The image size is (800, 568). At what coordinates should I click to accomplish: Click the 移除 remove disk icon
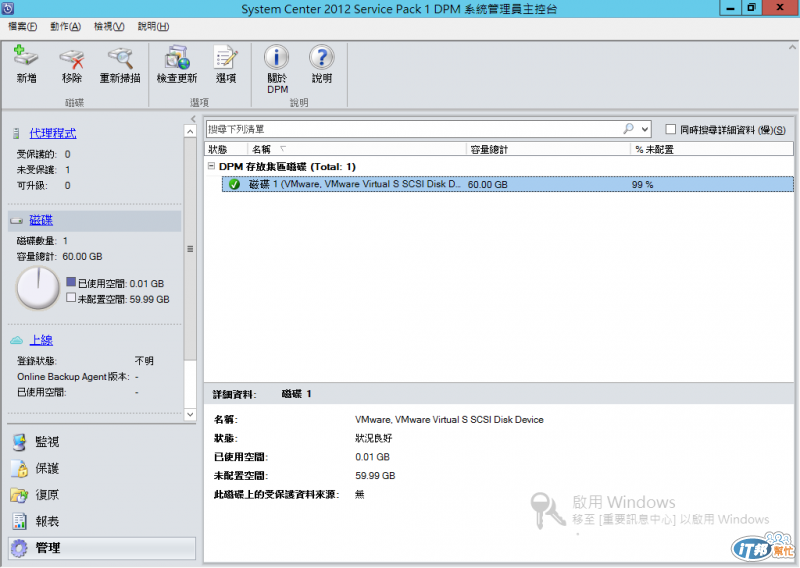[x=71, y=58]
